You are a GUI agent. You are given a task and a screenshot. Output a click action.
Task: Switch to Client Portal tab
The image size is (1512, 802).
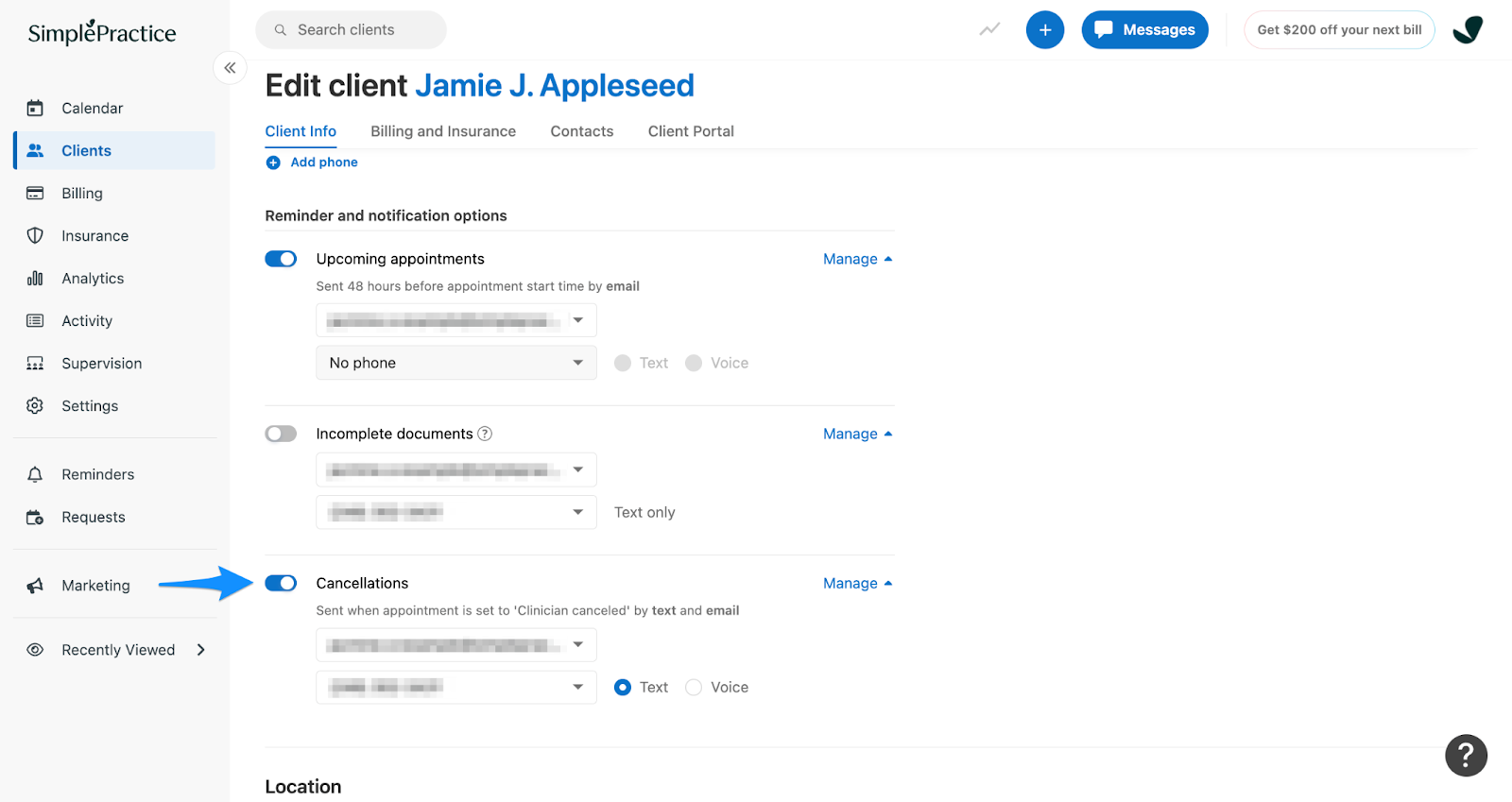(691, 131)
